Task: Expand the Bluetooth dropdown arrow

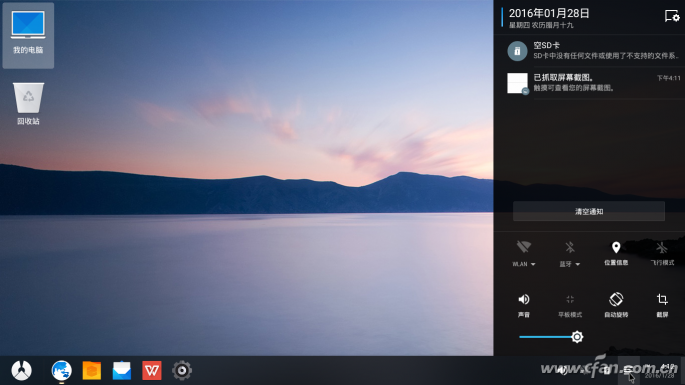Action: pos(578,264)
